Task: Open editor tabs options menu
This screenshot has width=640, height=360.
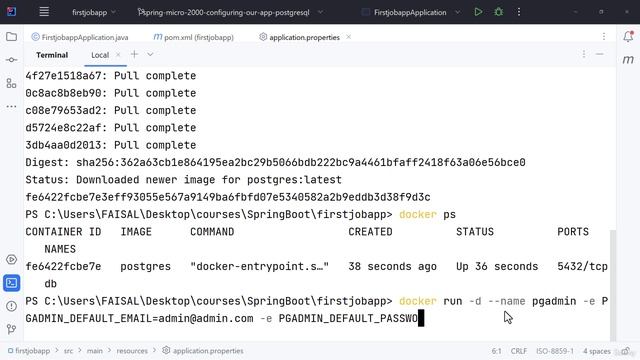Action: pyautogui.click(x=604, y=37)
